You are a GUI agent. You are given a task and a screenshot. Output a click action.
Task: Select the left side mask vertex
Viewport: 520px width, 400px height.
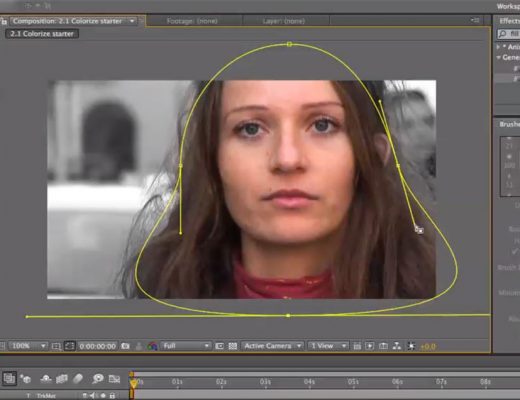point(181,165)
